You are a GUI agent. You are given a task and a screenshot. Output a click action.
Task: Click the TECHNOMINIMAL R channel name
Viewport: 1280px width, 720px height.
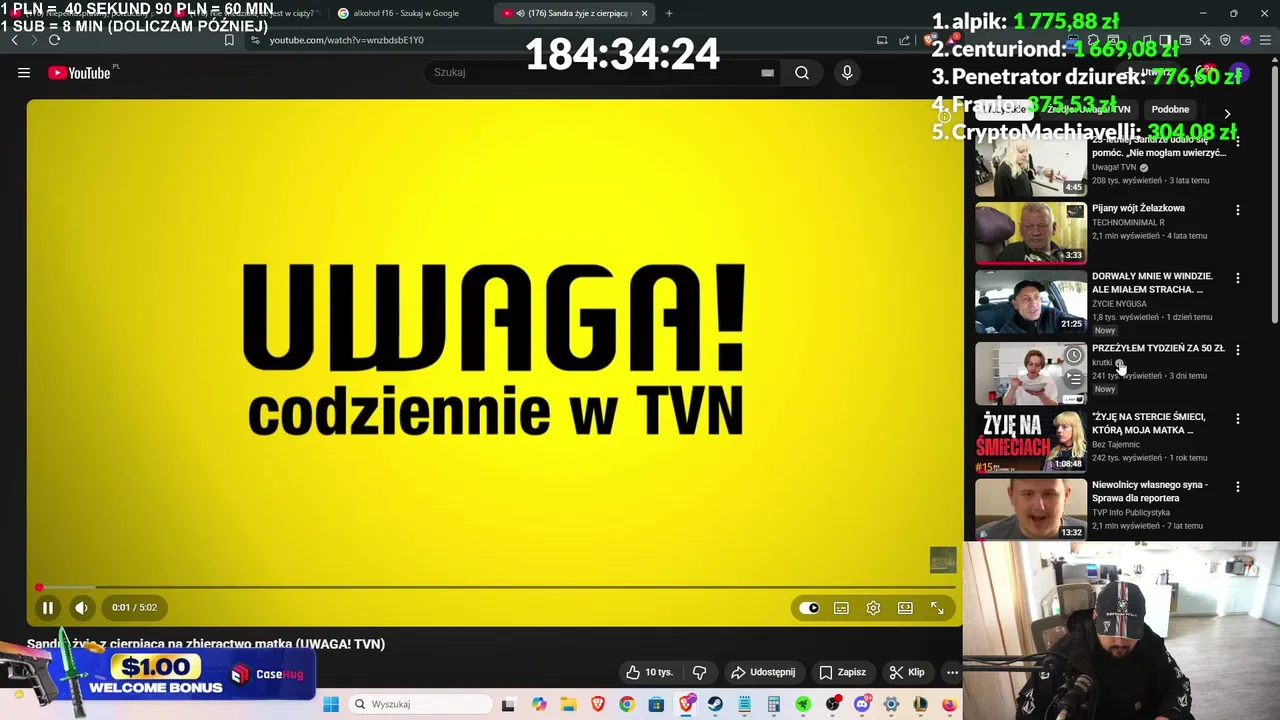tap(1128, 222)
